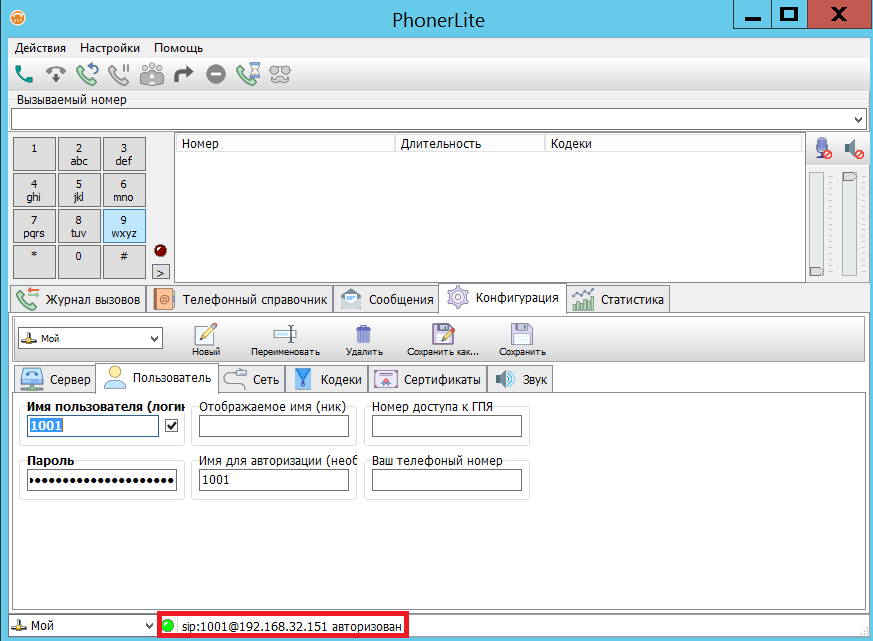This screenshot has width=873, height=641.
Task: Open the Сертификаты settings tab
Action: pos(428,379)
